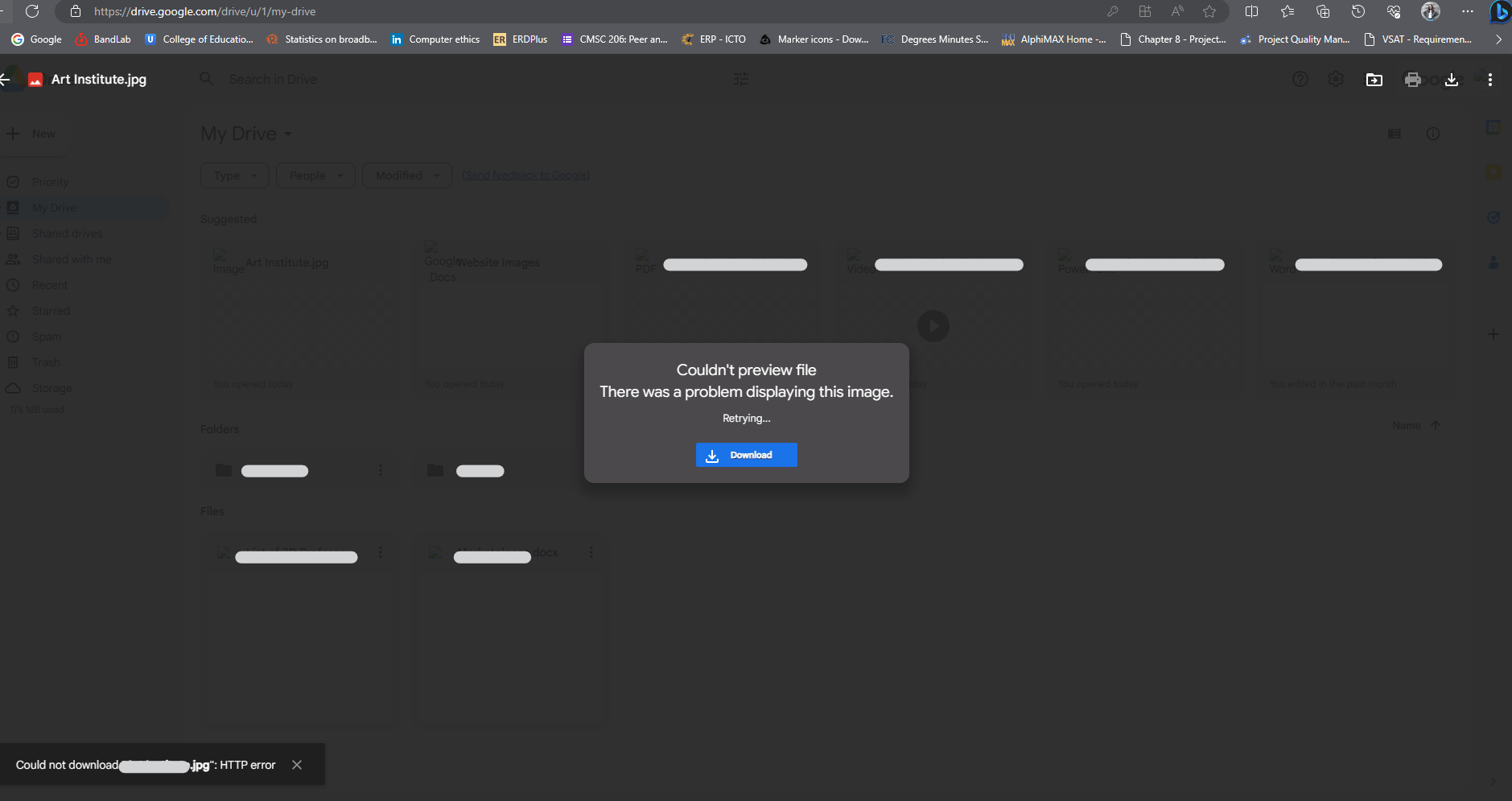
Task: Click the blue Download button in dialog
Action: tap(747, 455)
